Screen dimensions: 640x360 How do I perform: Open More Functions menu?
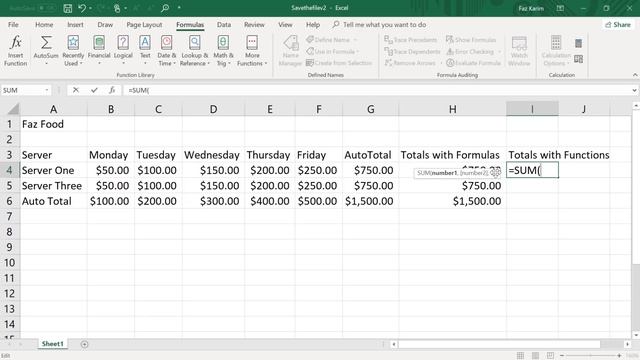pos(252,51)
